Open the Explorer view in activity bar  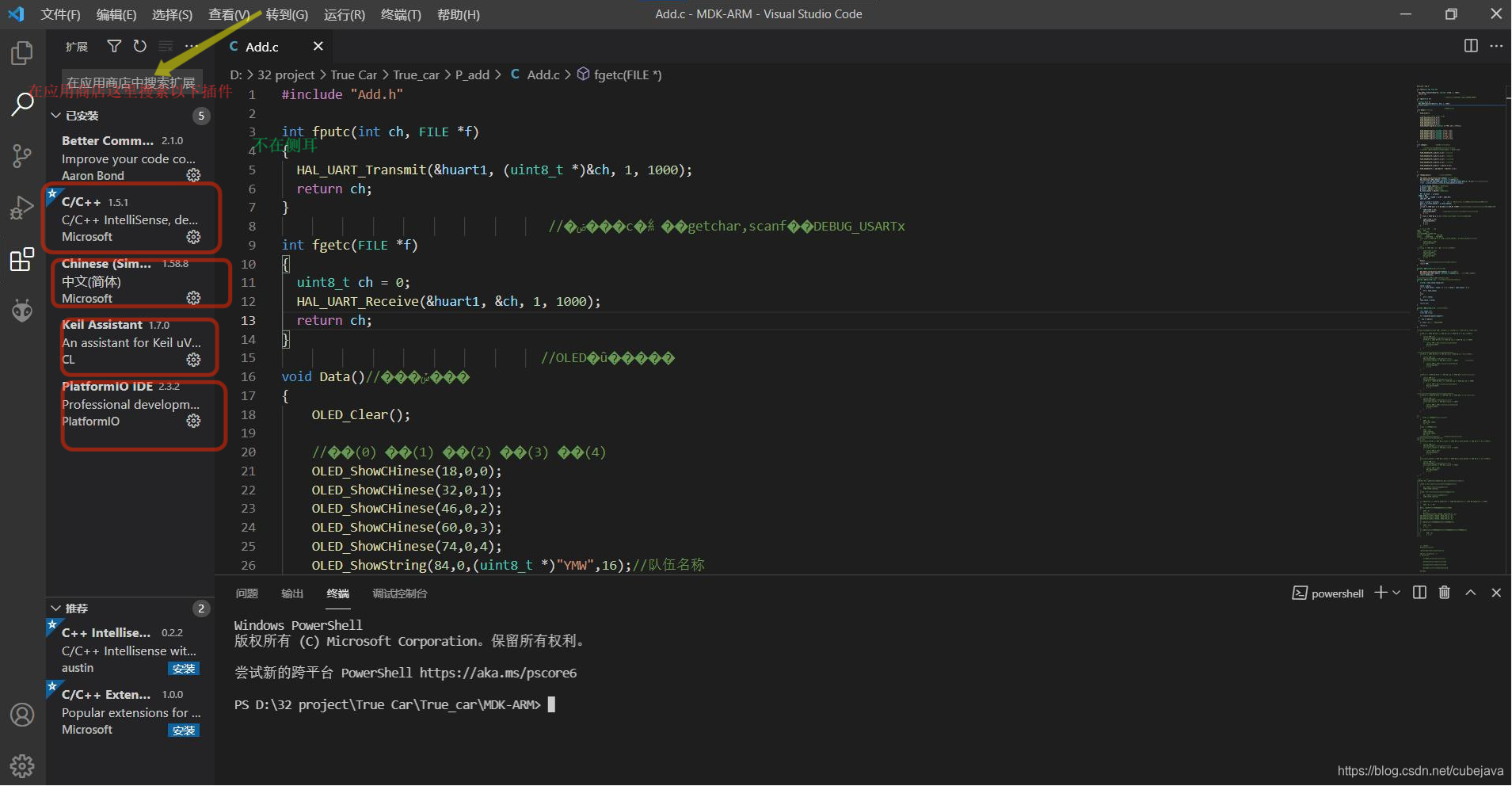coord(22,53)
